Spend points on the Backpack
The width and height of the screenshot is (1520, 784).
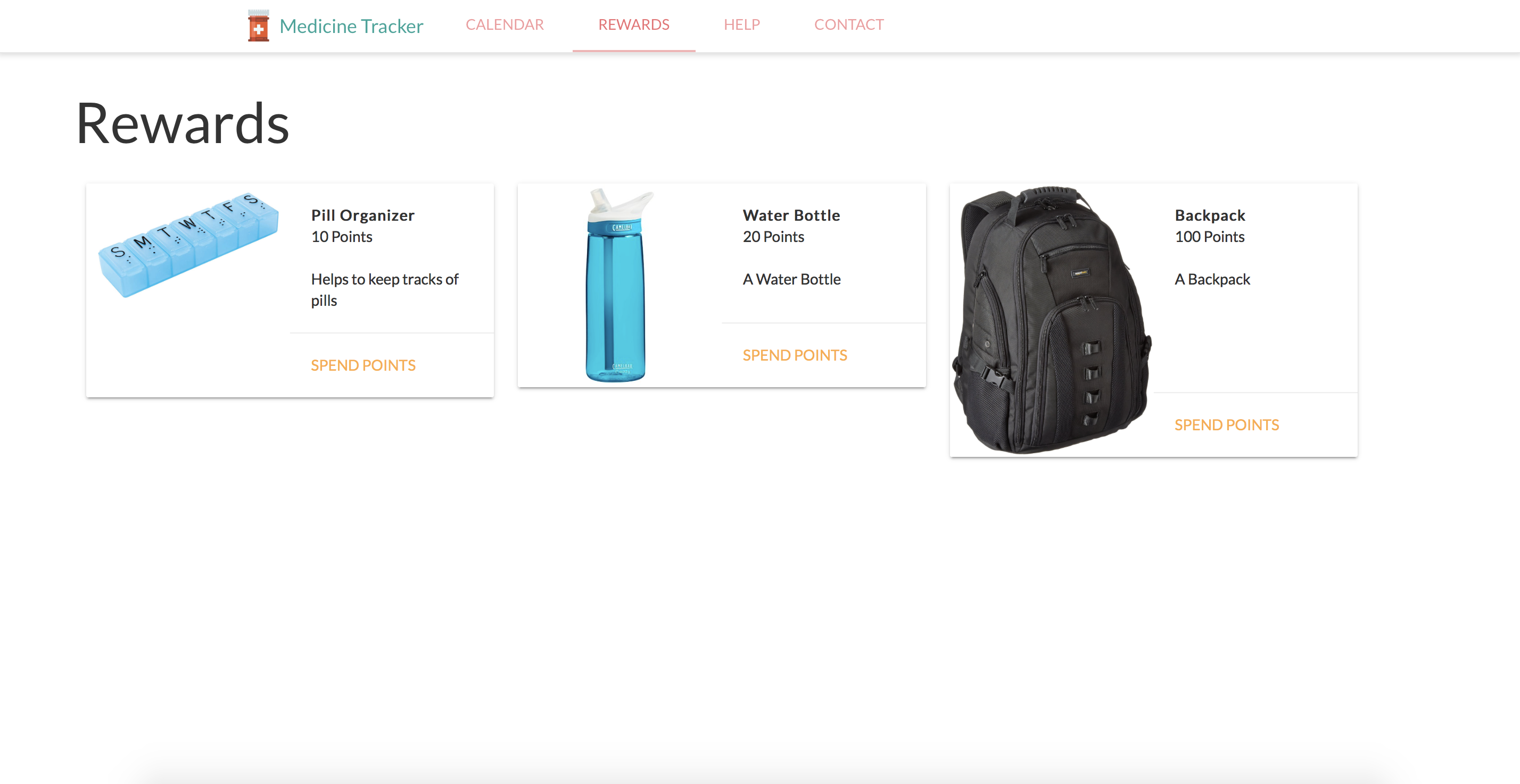click(x=1227, y=425)
